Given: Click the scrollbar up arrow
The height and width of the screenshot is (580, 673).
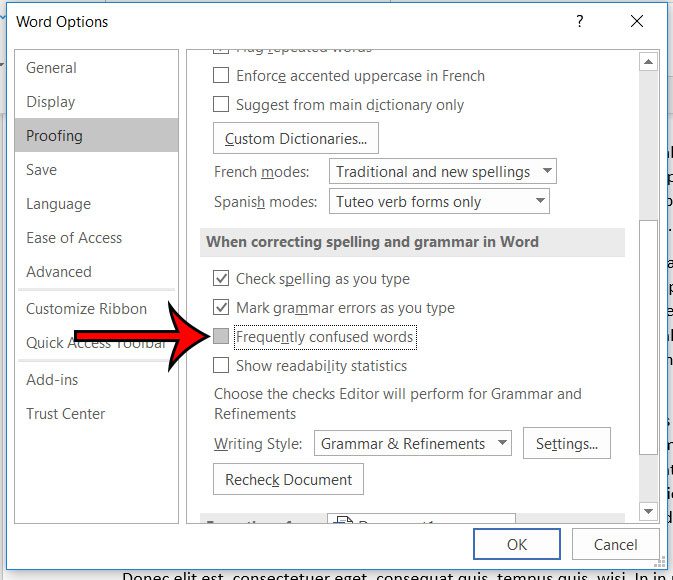Looking at the screenshot, I should click(648, 62).
